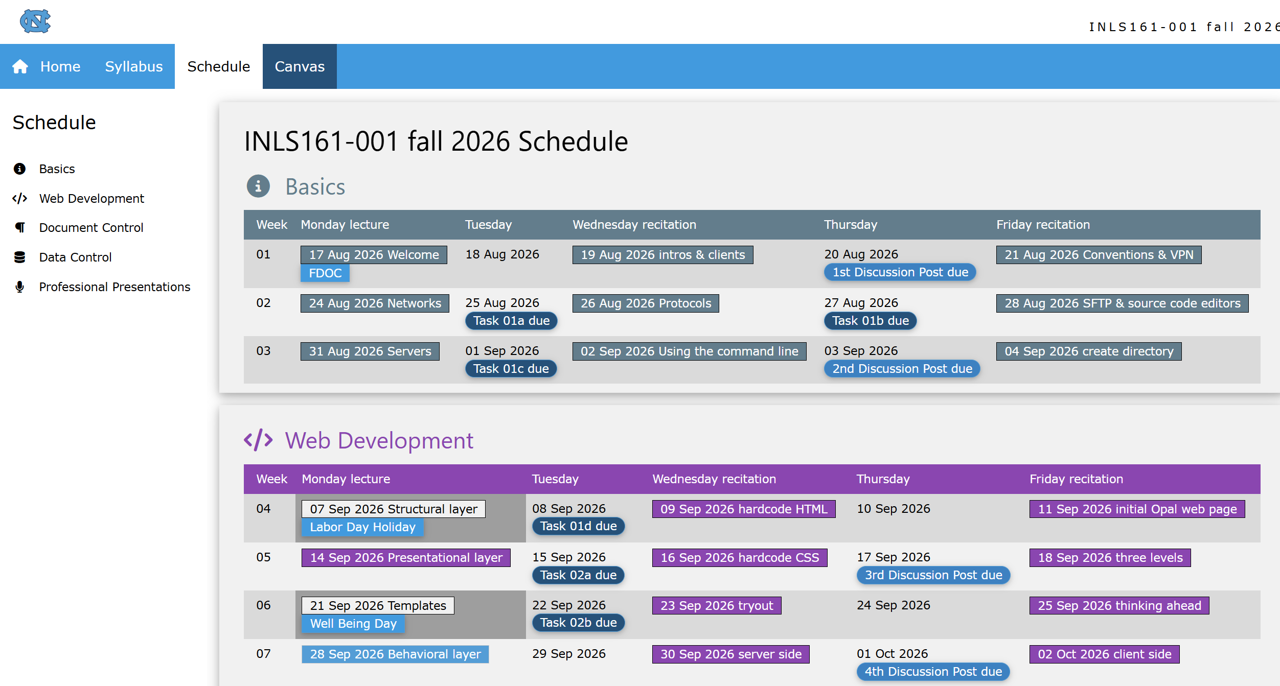Click the Document Control paragraph icon

coord(19,228)
